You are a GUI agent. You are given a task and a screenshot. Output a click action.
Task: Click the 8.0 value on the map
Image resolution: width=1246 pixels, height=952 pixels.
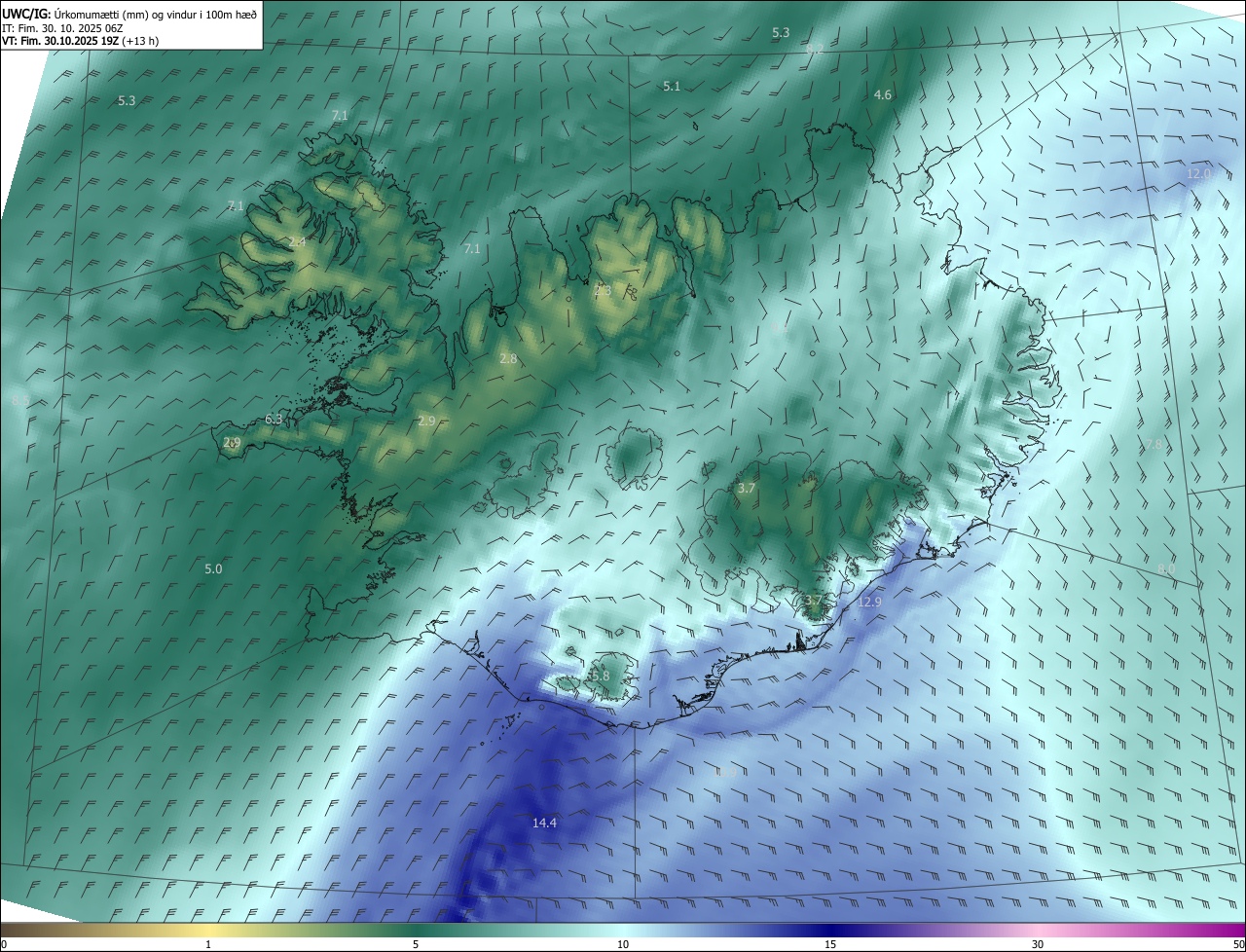coord(1166,568)
